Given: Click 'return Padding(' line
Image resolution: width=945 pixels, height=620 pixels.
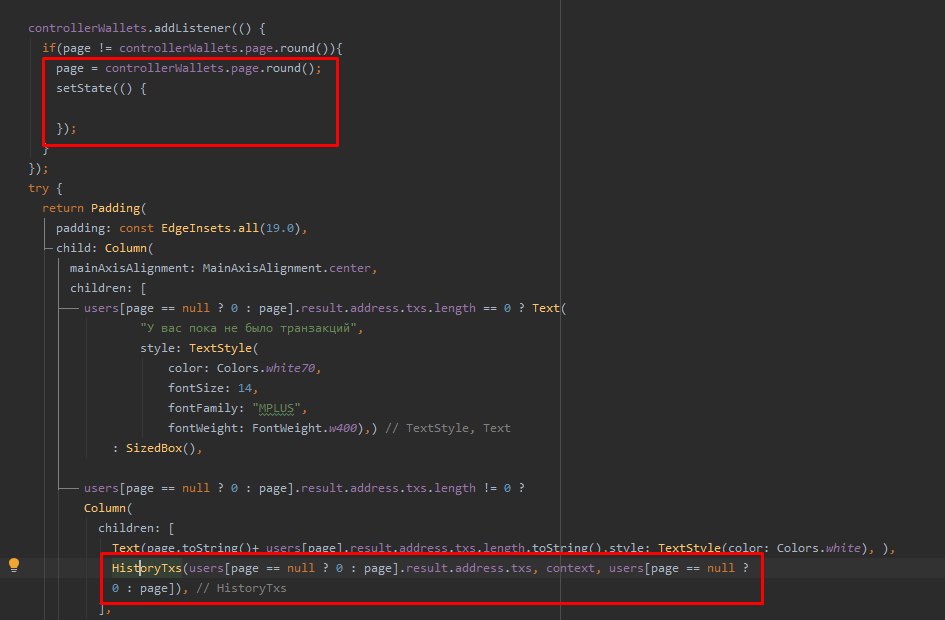Looking at the screenshot, I should coord(94,208).
